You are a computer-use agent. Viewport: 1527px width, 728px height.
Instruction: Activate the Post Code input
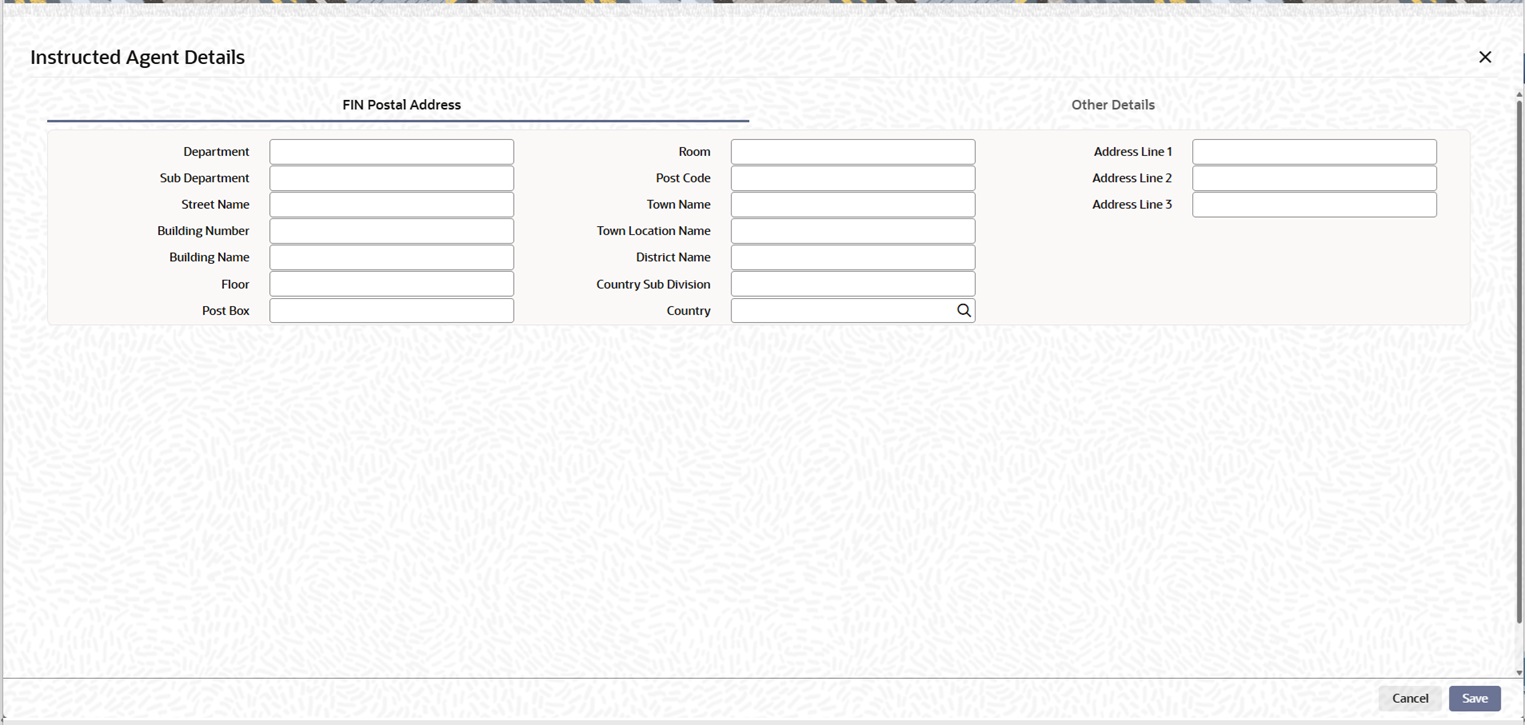pos(853,178)
